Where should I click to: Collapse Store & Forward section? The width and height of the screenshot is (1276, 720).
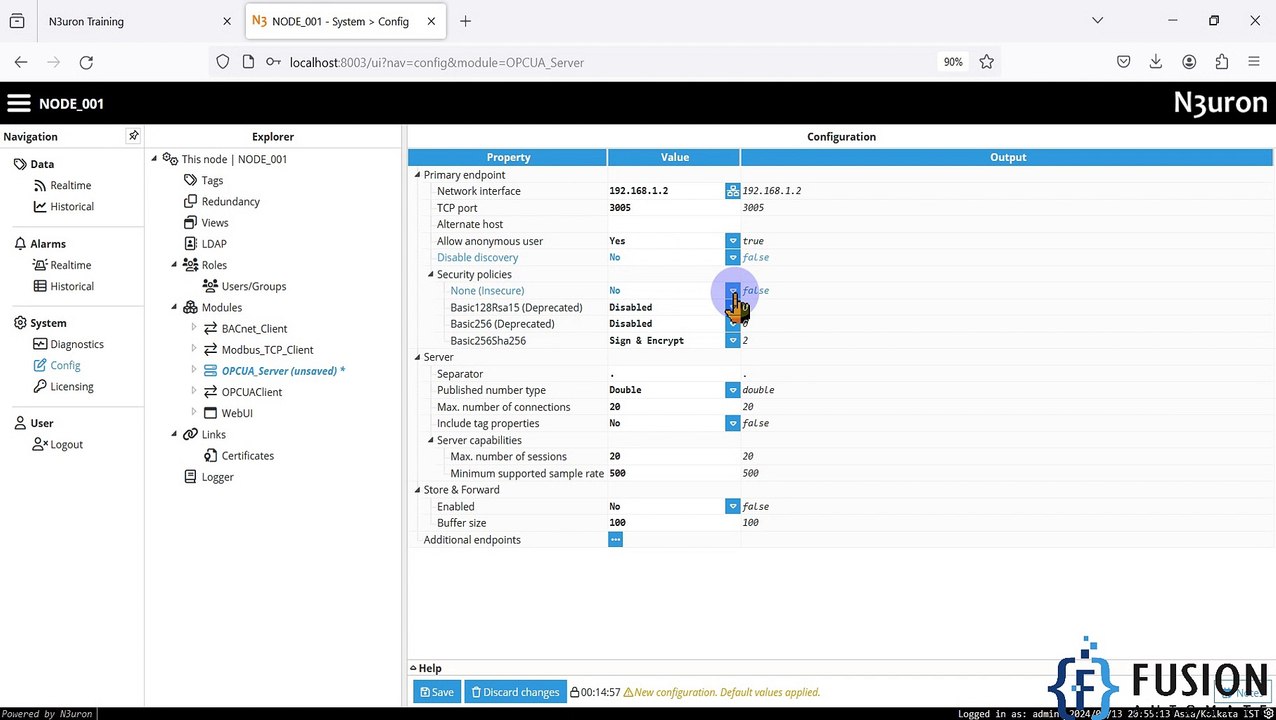(x=418, y=490)
